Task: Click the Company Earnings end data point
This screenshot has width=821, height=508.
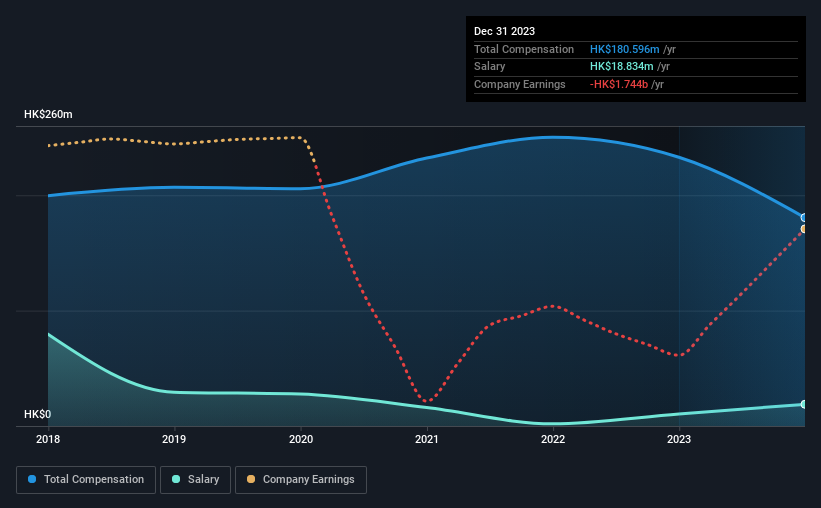Action: click(x=804, y=229)
